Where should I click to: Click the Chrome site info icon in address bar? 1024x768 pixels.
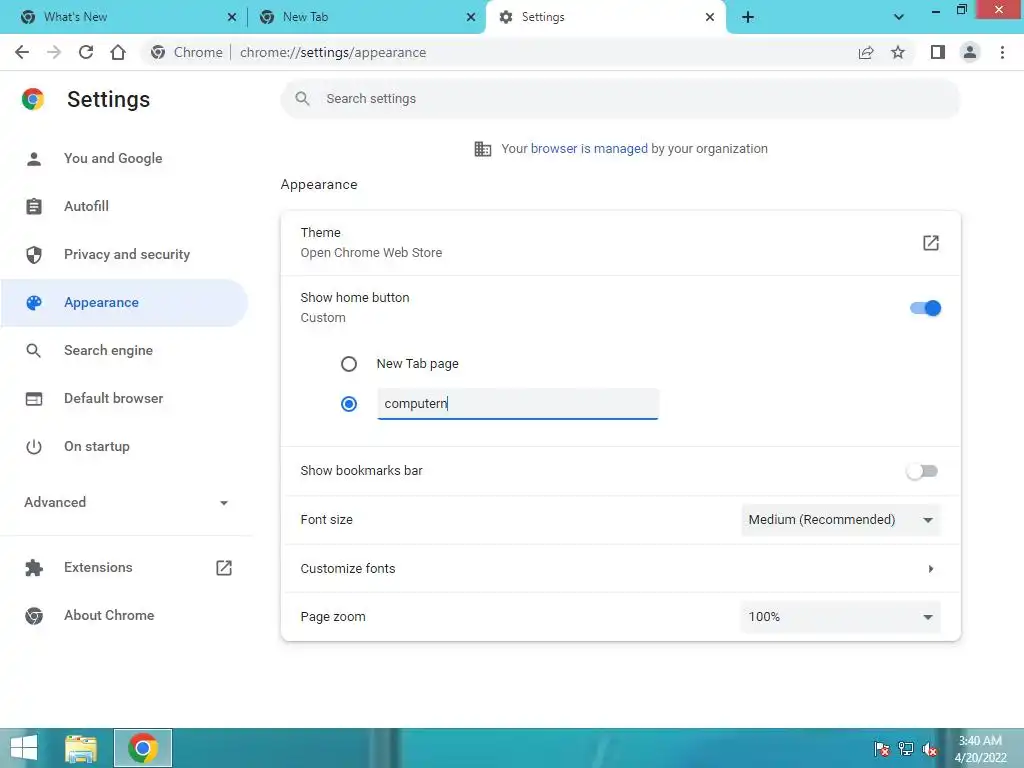point(158,52)
